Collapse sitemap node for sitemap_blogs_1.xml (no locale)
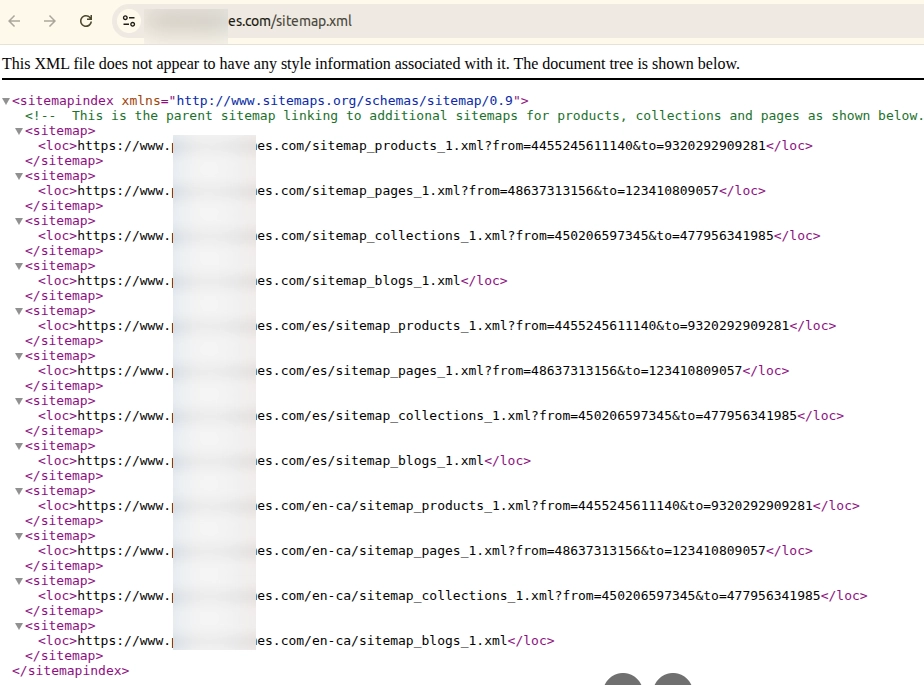The width and height of the screenshot is (924, 685). coord(19,266)
